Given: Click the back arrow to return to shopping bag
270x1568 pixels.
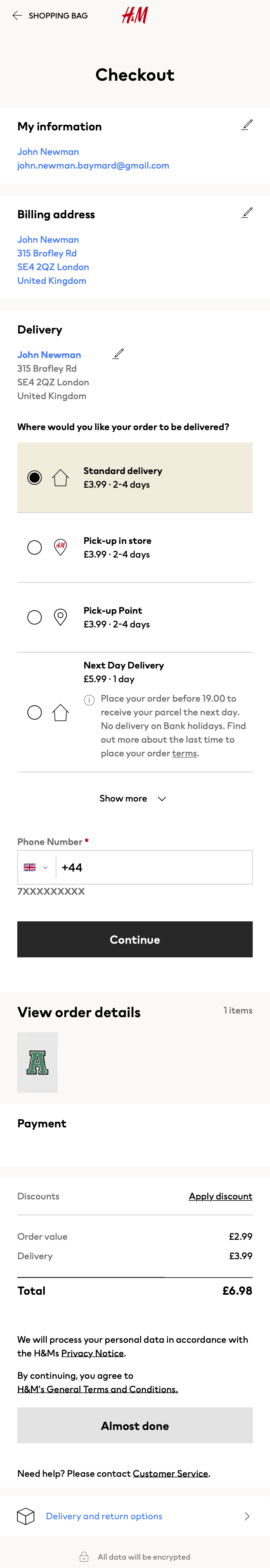Looking at the screenshot, I should tap(16, 15).
